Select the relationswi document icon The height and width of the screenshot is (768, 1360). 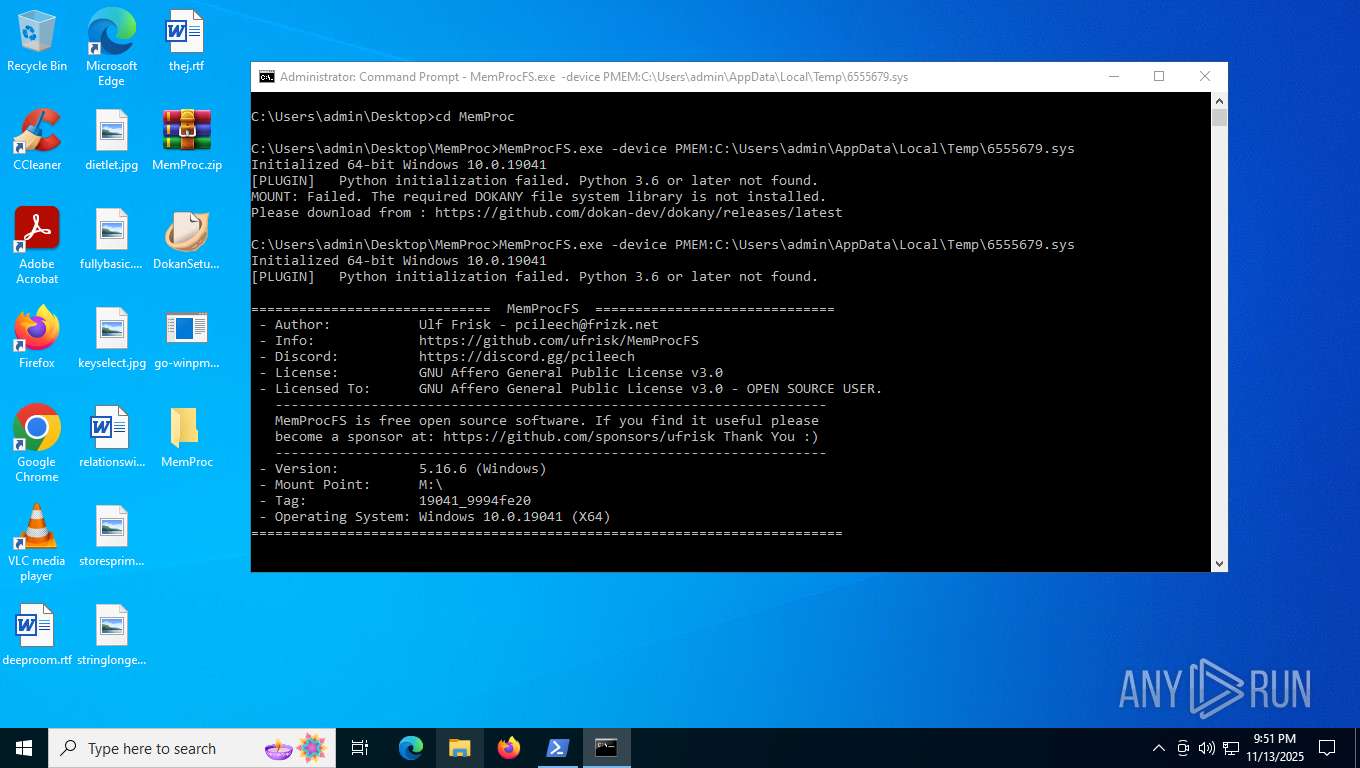coord(111,438)
